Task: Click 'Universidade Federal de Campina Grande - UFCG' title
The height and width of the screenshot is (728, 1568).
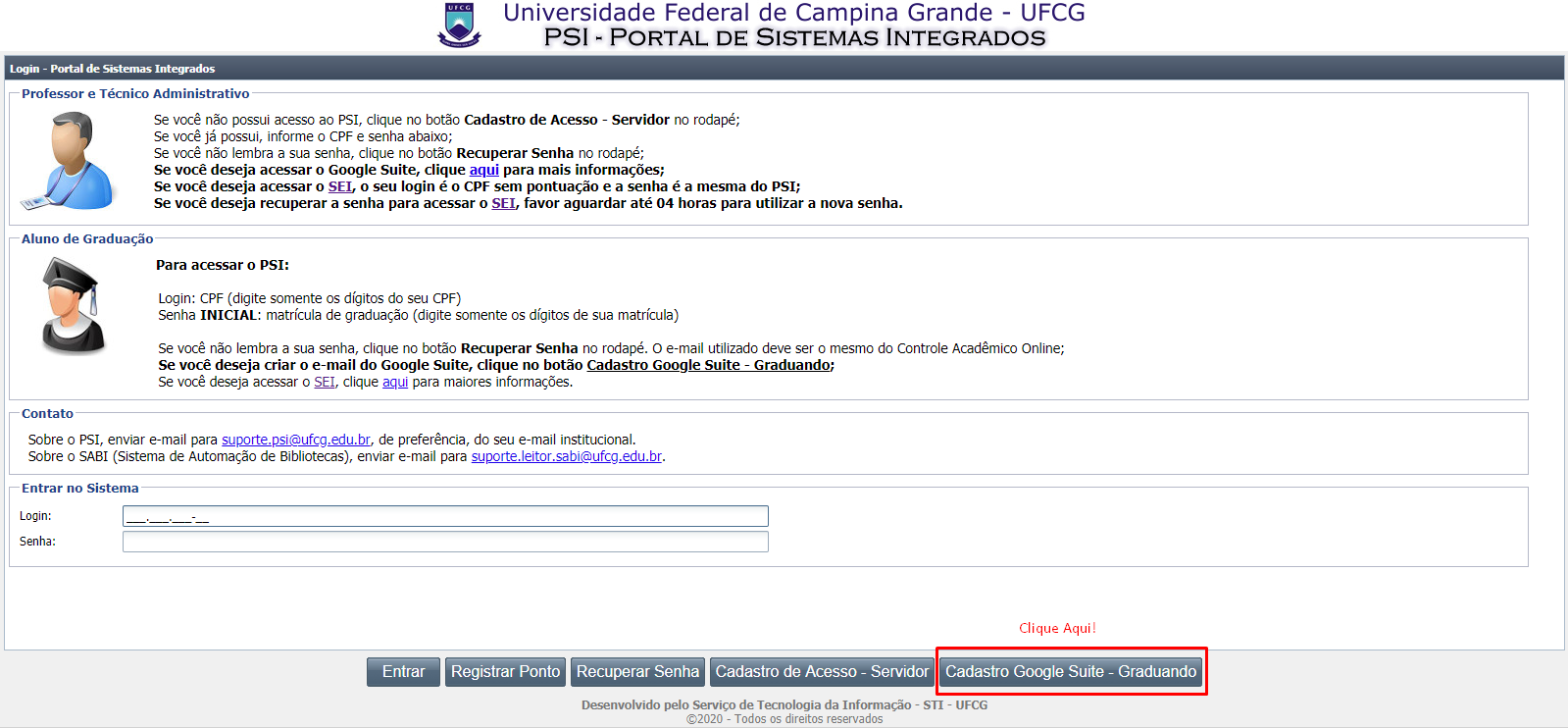Action: [794, 13]
